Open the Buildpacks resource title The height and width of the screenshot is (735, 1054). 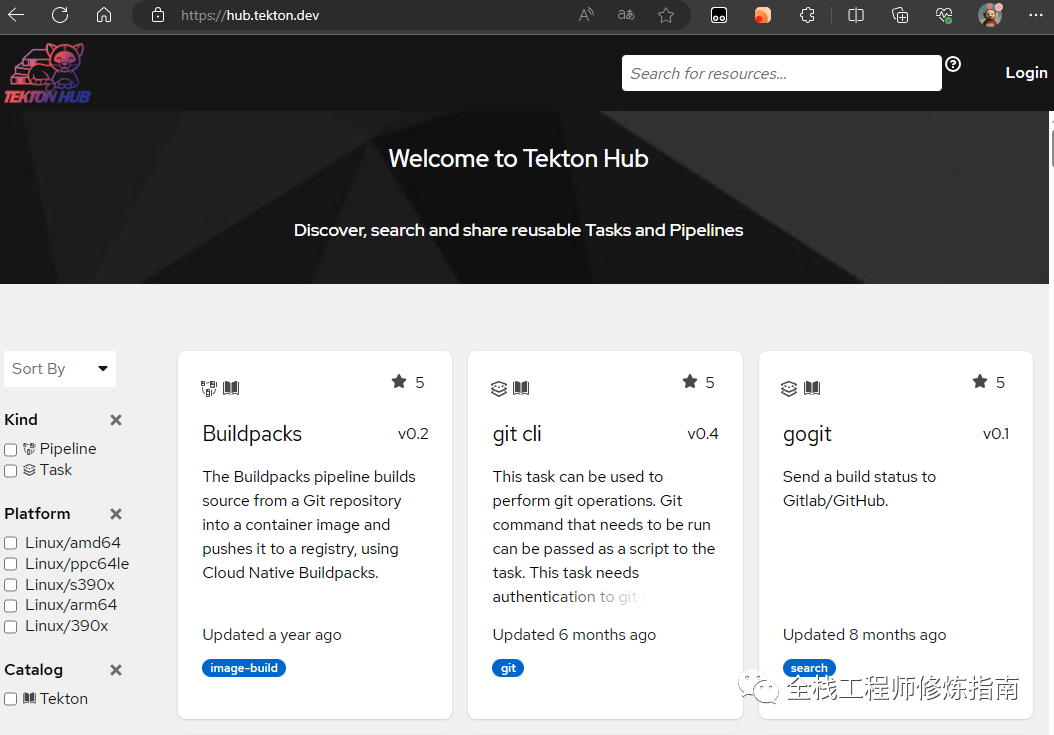click(252, 434)
